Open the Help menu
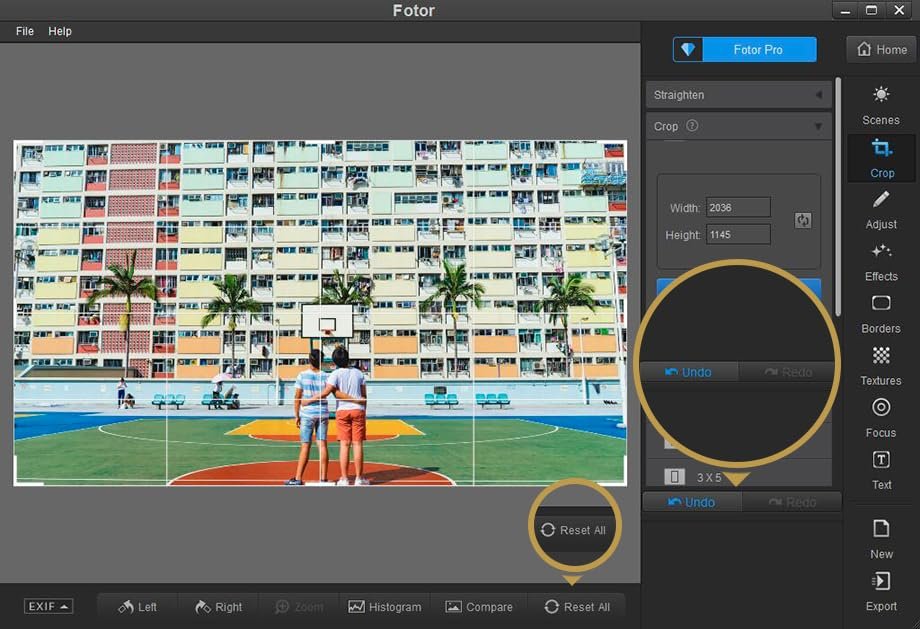The width and height of the screenshot is (920, 629). (60, 31)
